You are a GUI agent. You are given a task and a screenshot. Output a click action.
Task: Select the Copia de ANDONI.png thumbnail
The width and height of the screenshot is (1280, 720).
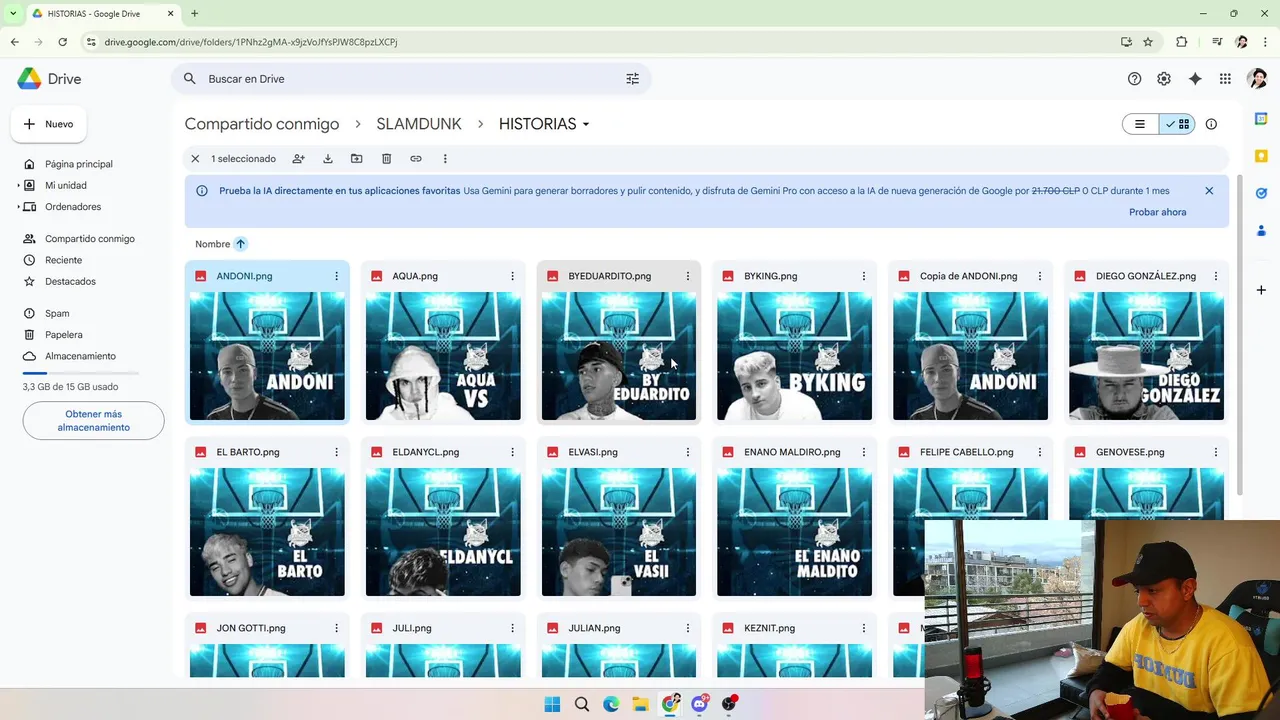pyautogui.click(x=970, y=356)
